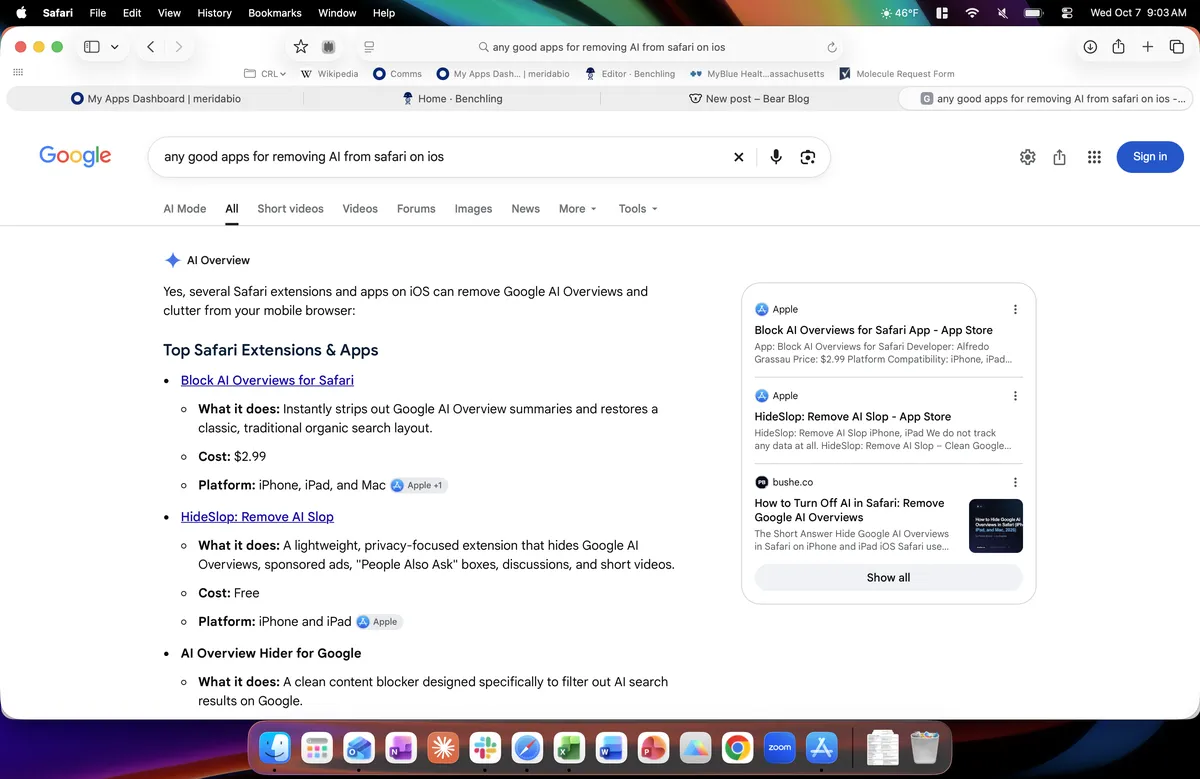
Task: Expand the Tools dropdown
Action: [638, 209]
